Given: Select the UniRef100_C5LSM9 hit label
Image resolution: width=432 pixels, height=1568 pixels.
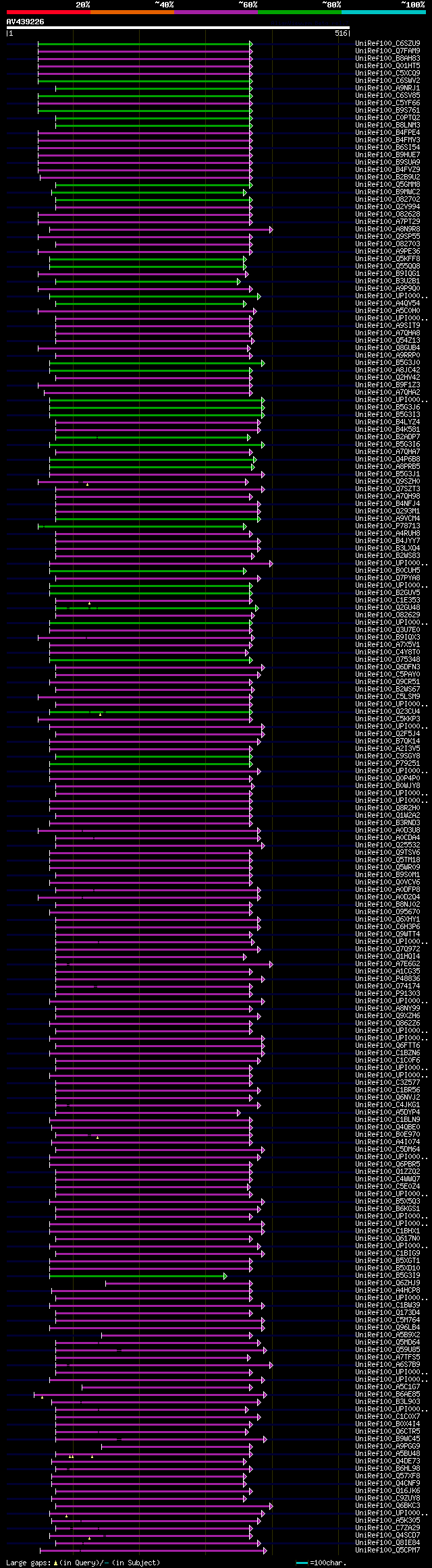Looking at the screenshot, I should pyautogui.click(x=387, y=697).
